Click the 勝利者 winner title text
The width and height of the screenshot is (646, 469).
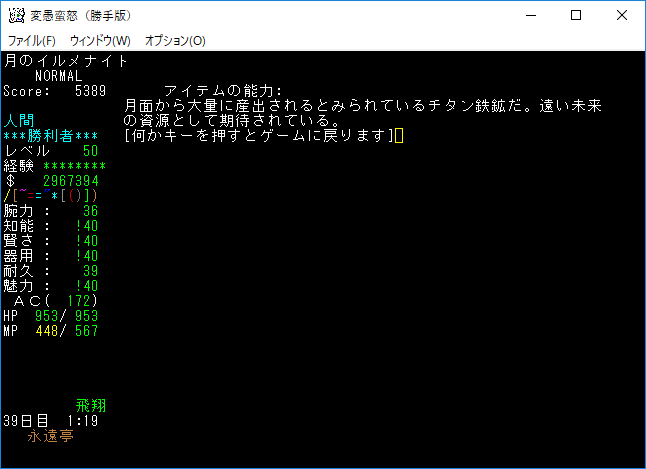pos(50,136)
